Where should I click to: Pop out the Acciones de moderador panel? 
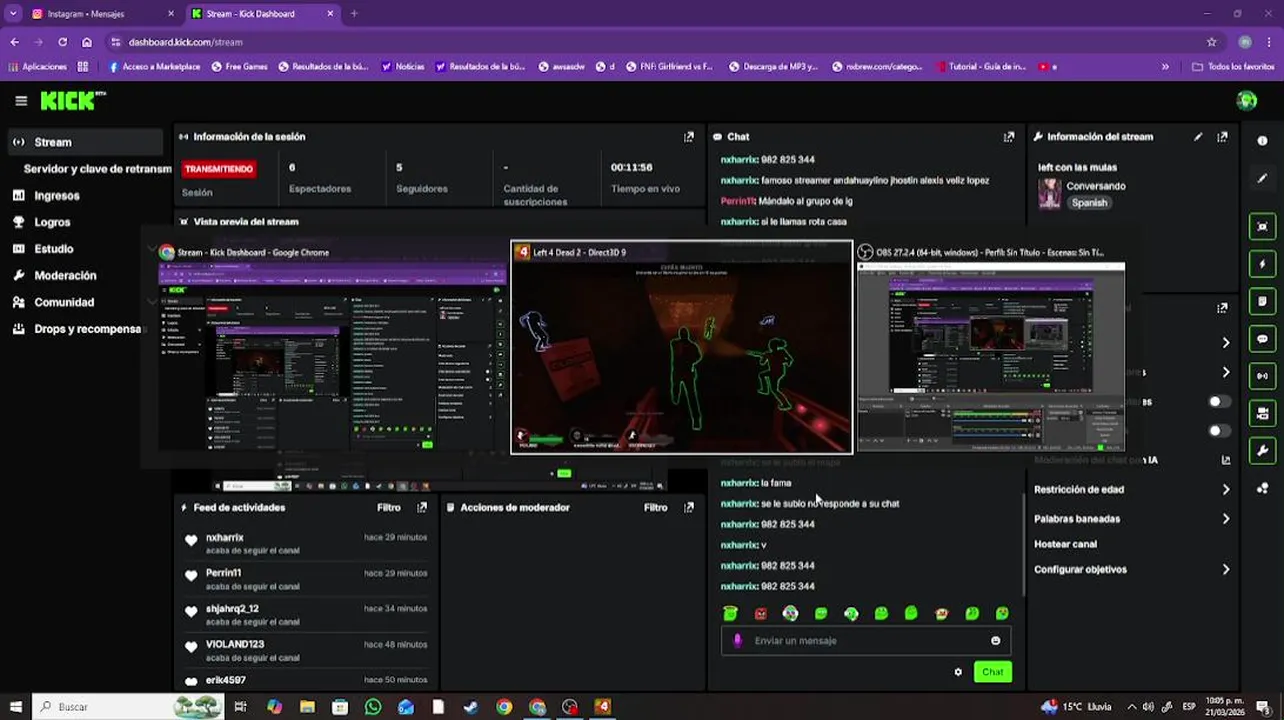tap(688, 508)
